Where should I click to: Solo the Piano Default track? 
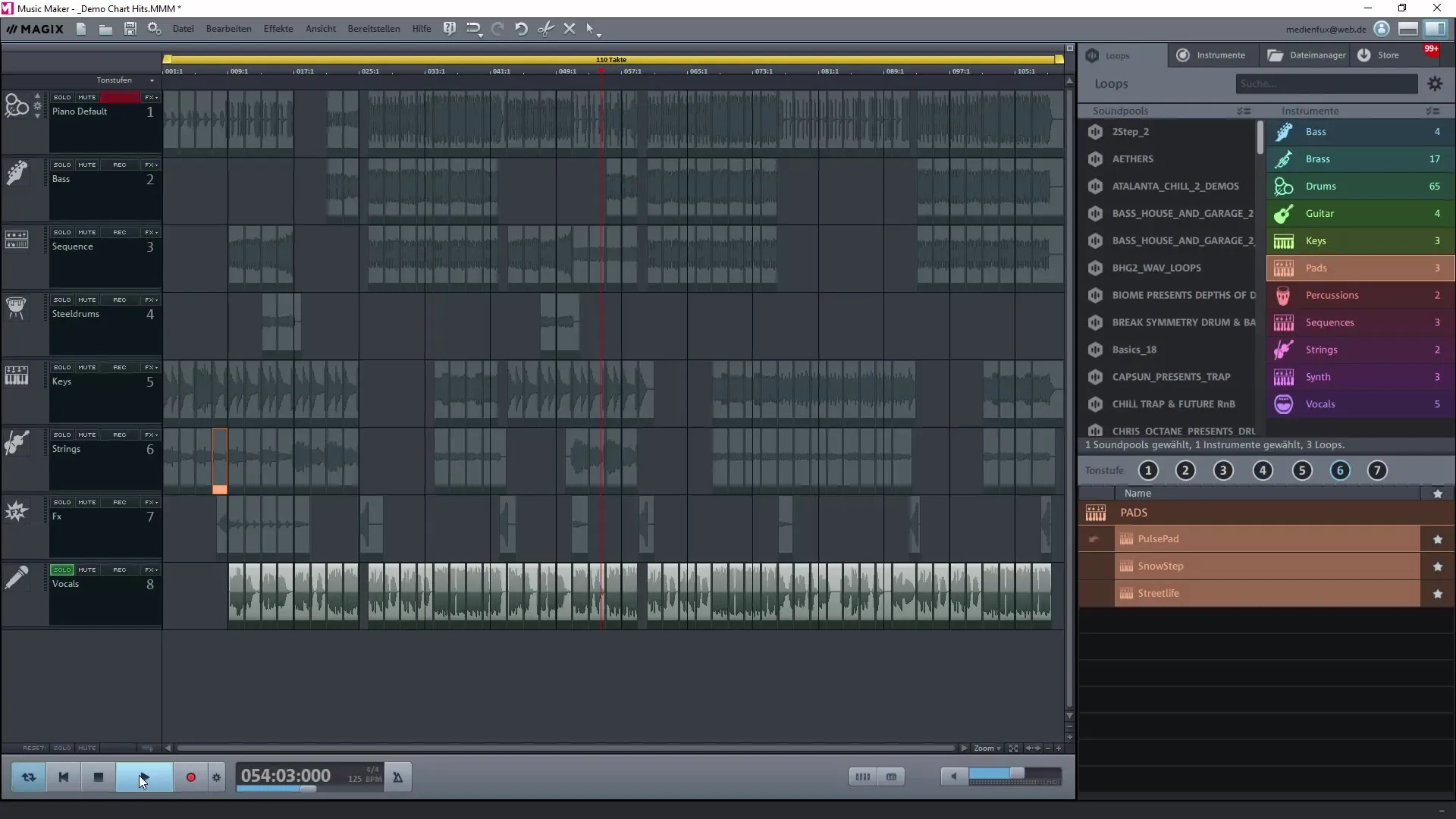[x=62, y=98]
